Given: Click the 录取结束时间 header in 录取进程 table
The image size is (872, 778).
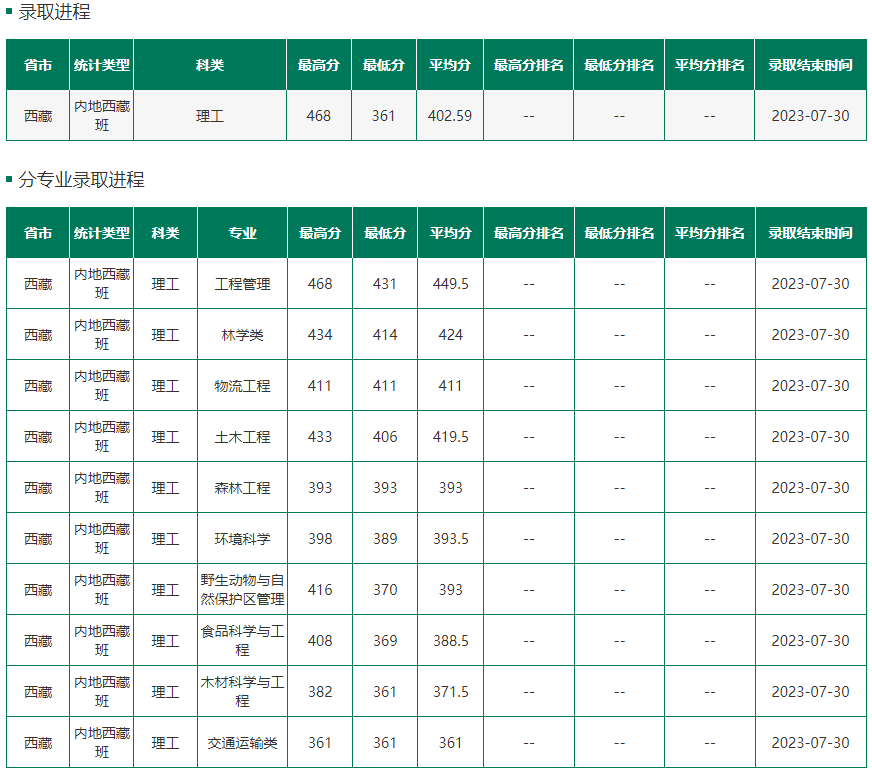Looking at the screenshot, I should tap(810, 65).
